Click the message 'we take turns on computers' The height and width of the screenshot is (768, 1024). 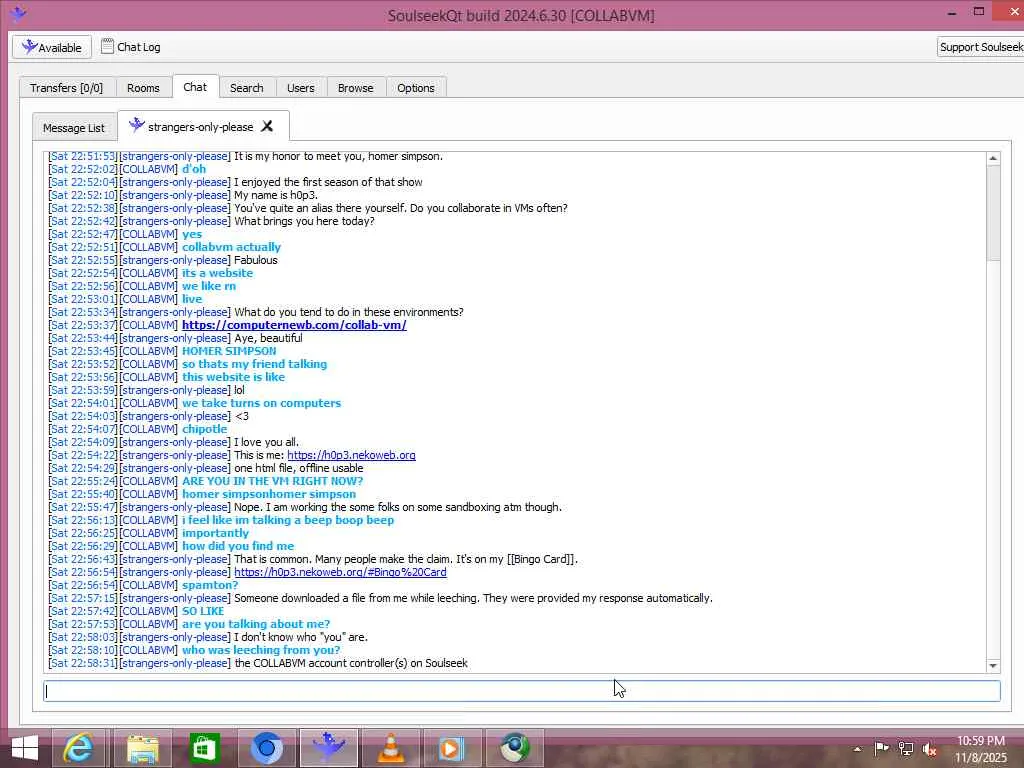[261, 403]
